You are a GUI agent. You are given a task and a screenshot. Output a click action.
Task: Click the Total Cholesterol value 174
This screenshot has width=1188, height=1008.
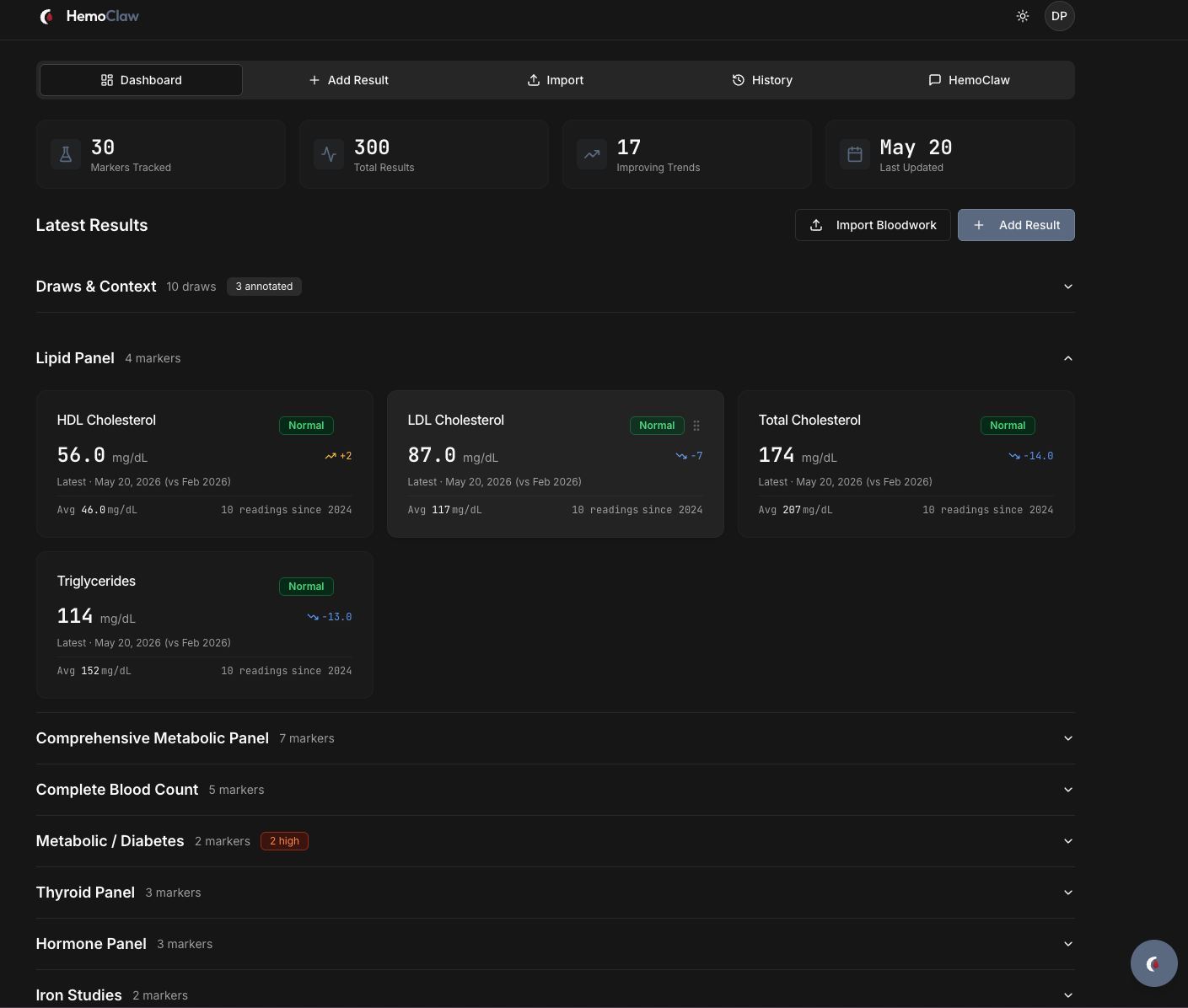point(777,455)
